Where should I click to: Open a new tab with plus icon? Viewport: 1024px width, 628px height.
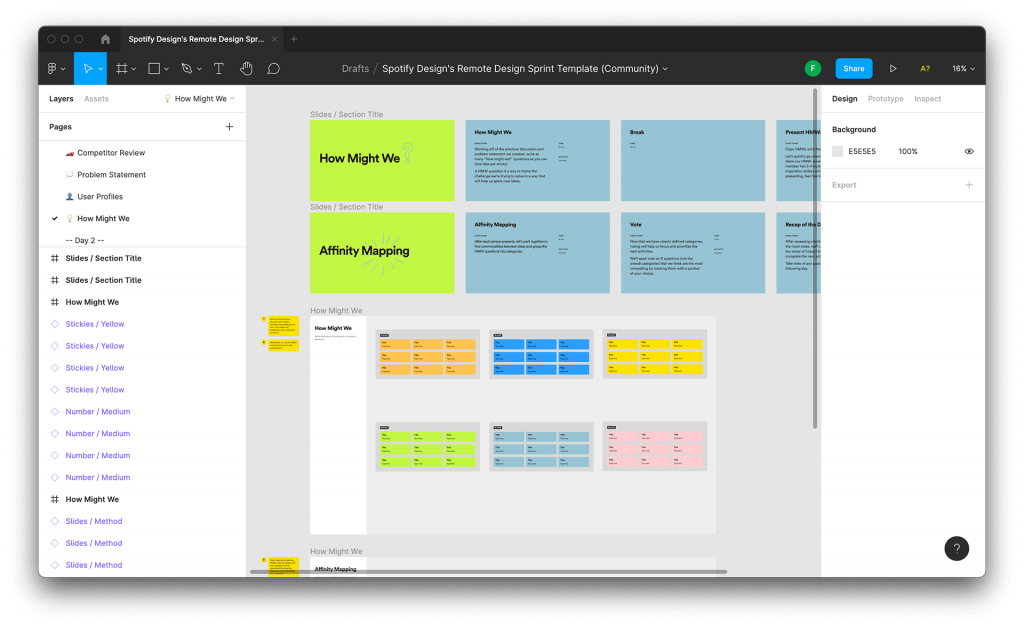(x=294, y=39)
